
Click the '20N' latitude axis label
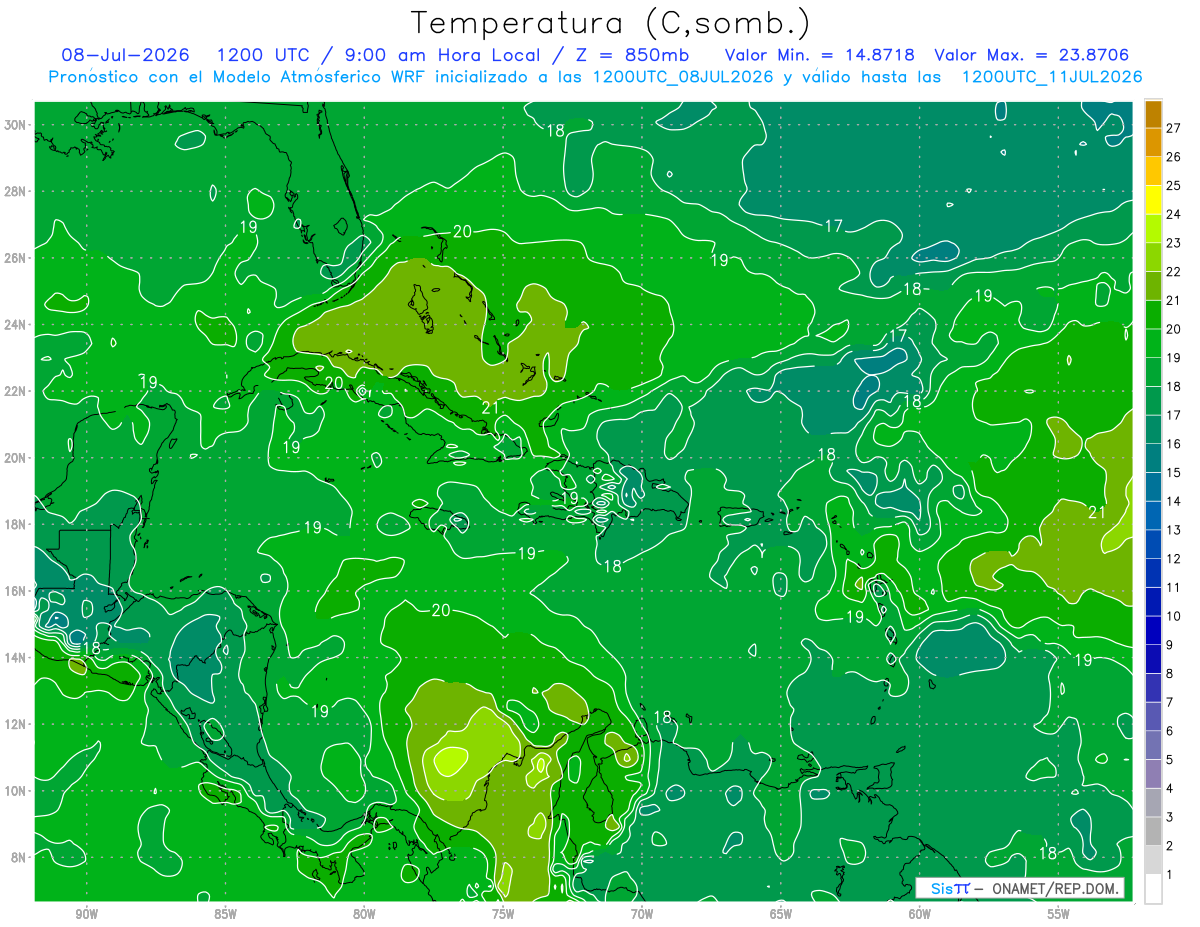[15, 458]
